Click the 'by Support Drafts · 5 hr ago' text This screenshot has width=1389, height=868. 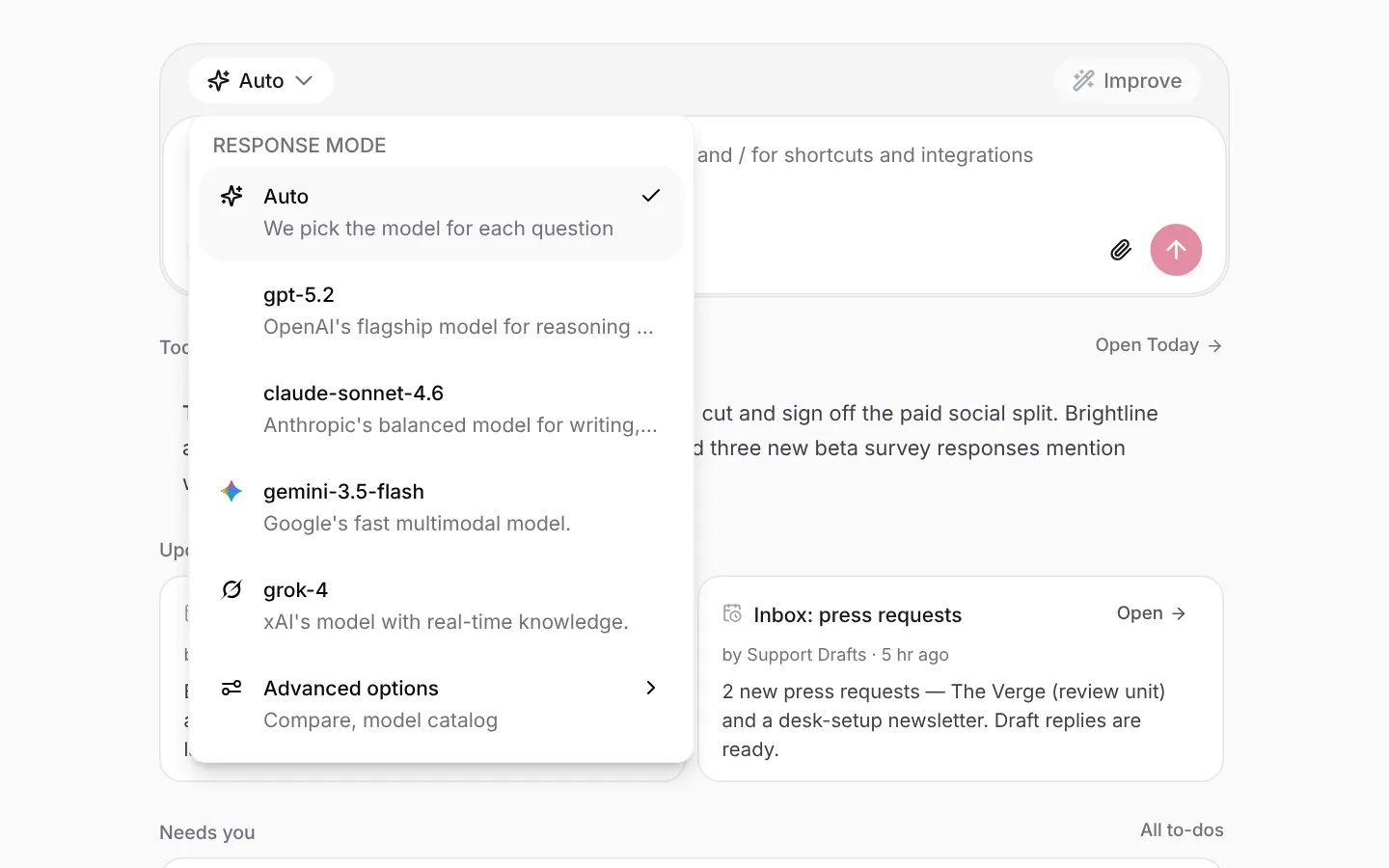835,655
